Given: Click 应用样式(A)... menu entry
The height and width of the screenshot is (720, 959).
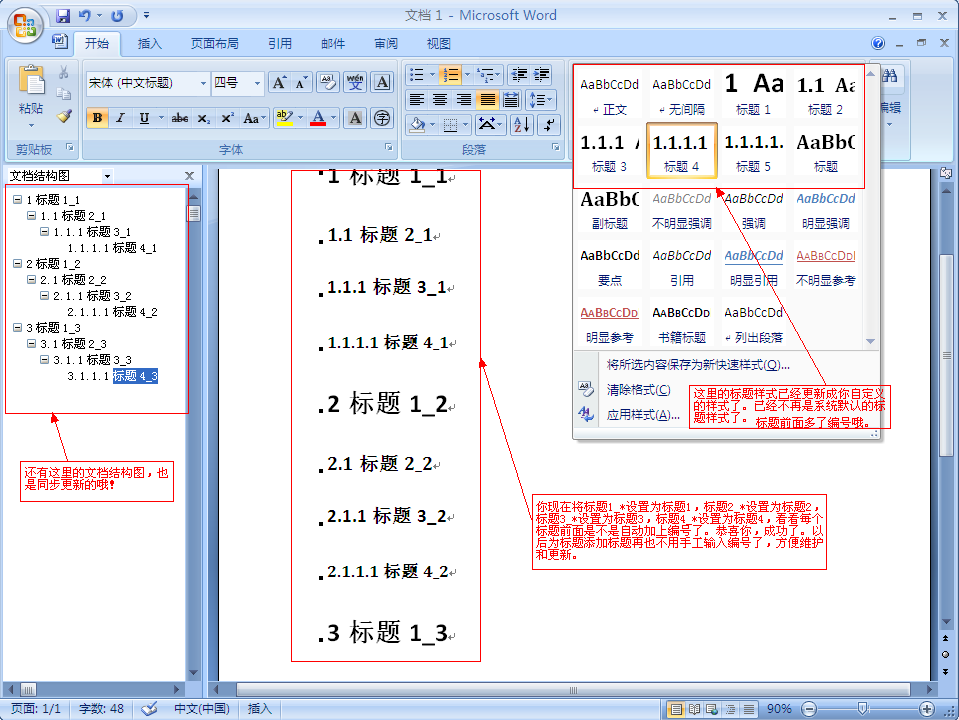Looking at the screenshot, I should pyautogui.click(x=643, y=415).
